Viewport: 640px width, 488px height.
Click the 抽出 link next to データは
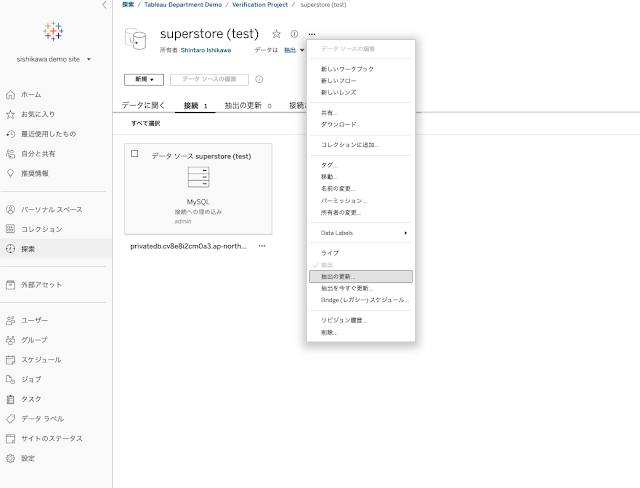[290, 50]
